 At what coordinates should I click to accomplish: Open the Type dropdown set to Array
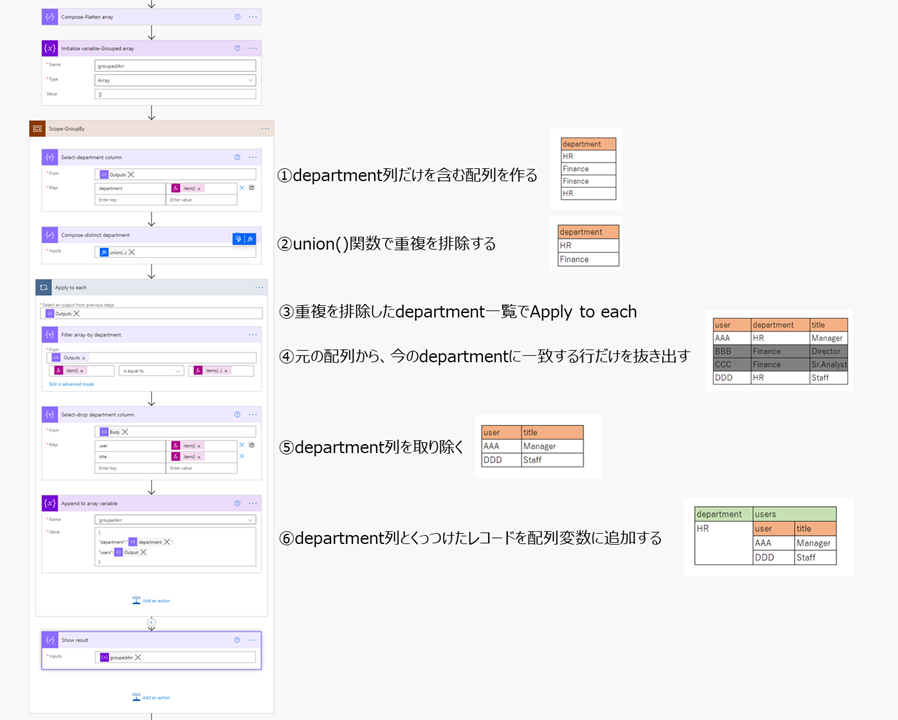pyautogui.click(x=175, y=80)
